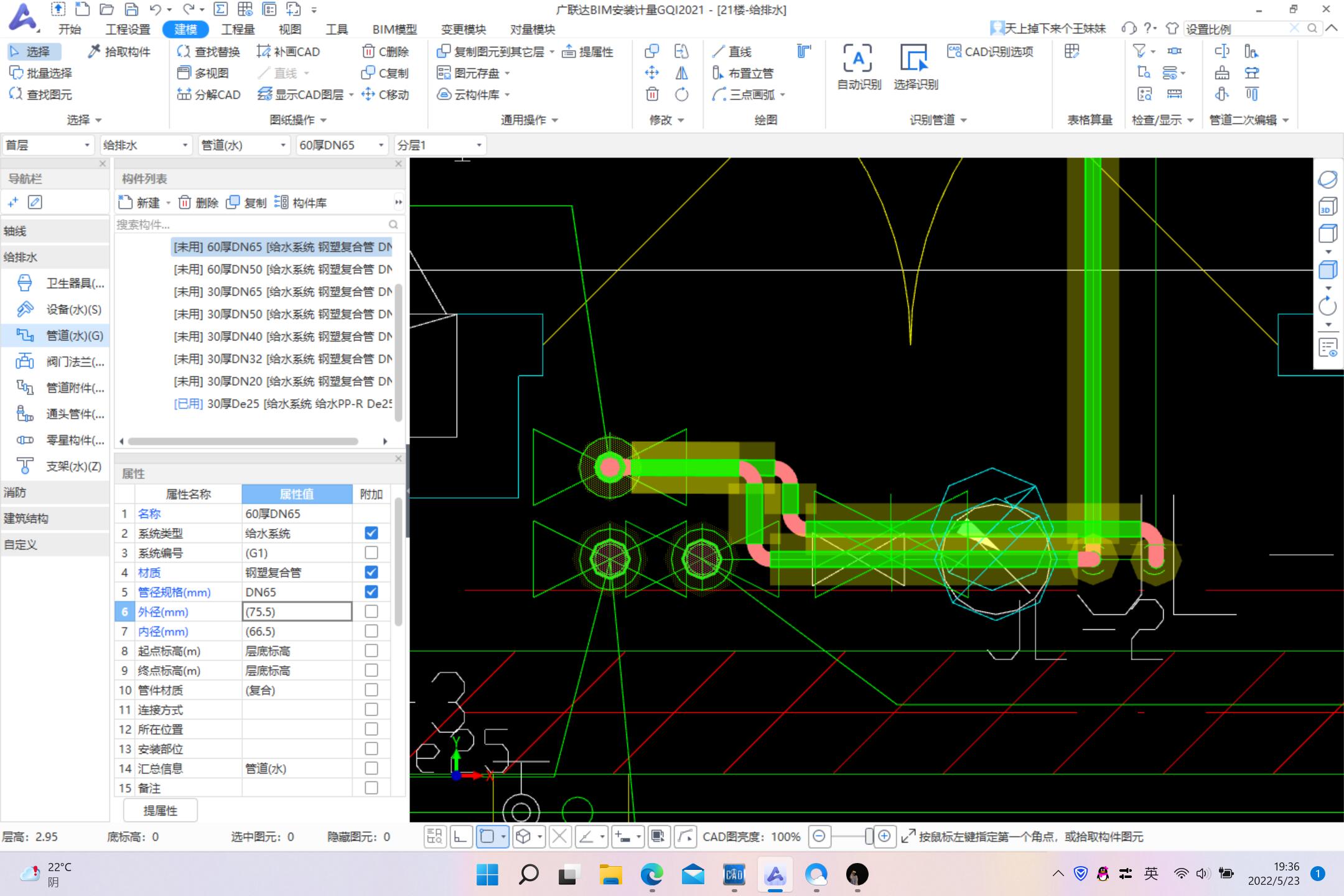This screenshot has width=1344, height=896.
Task: Open the 变更模块 ribbon tab
Action: pyautogui.click(x=463, y=29)
